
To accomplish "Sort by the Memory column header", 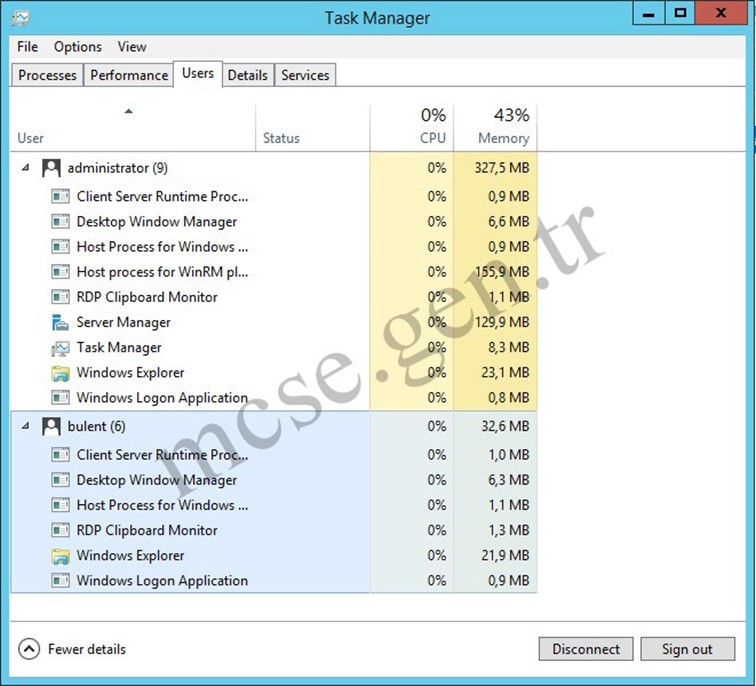I will pos(495,128).
